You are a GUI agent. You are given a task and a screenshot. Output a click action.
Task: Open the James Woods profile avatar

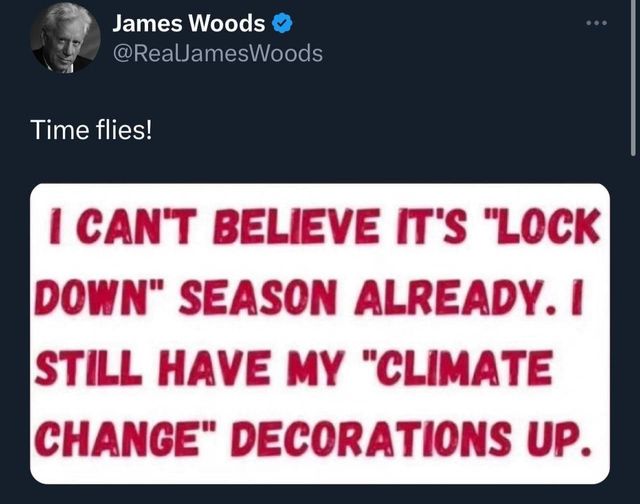click(x=65, y=38)
